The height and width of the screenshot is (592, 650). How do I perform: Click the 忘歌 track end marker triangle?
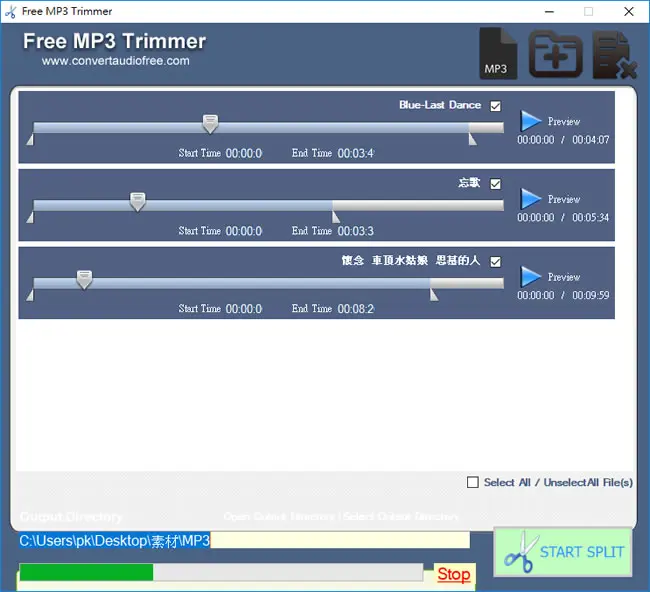coord(336,217)
